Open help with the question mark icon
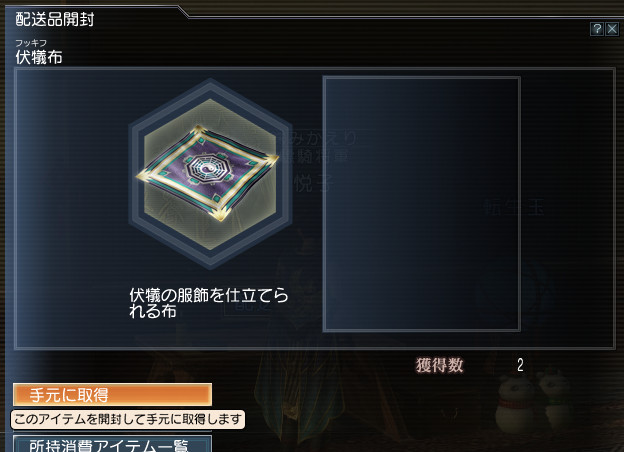The image size is (624, 452). pos(597,29)
